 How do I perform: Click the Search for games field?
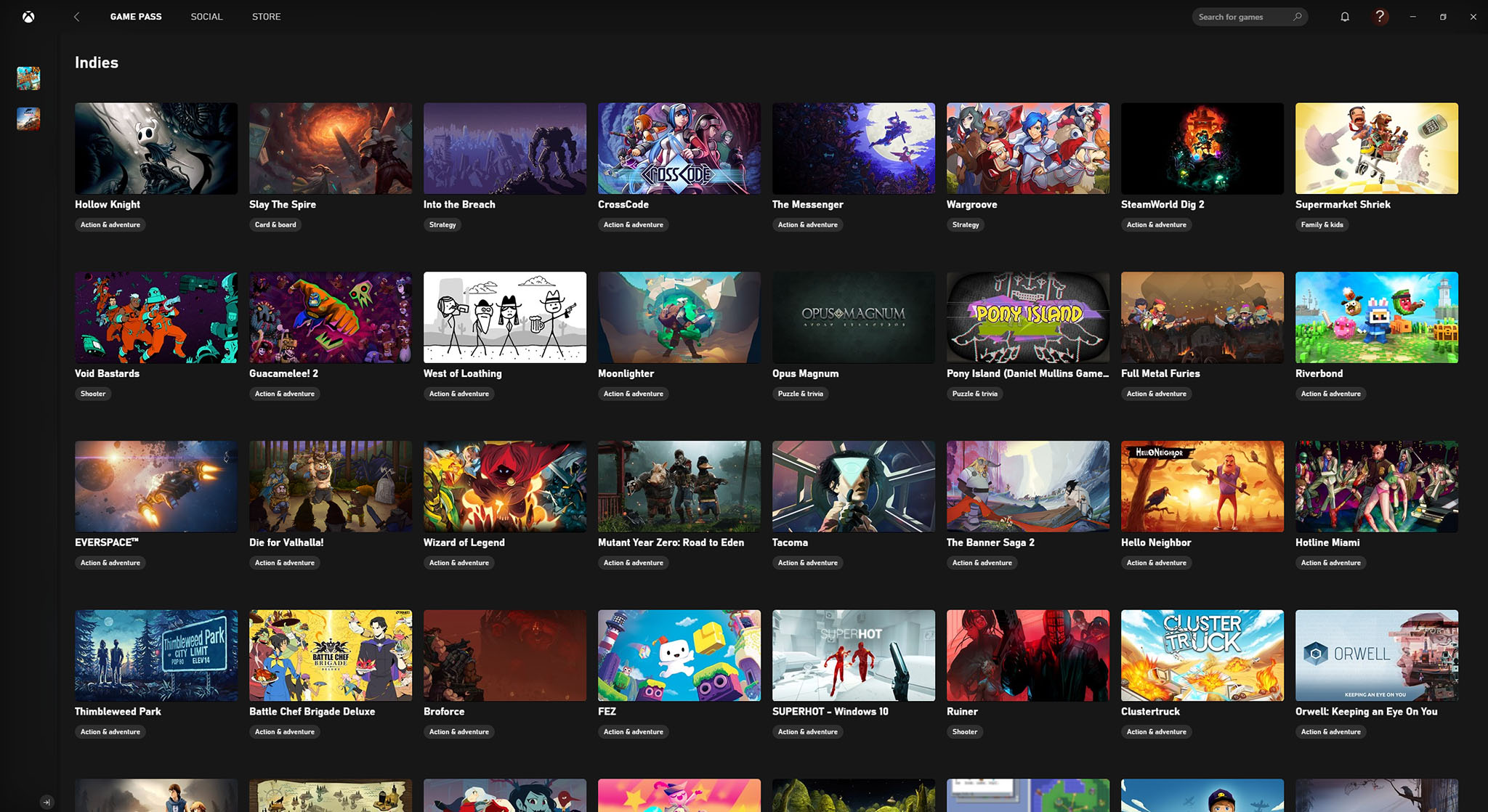point(1250,17)
